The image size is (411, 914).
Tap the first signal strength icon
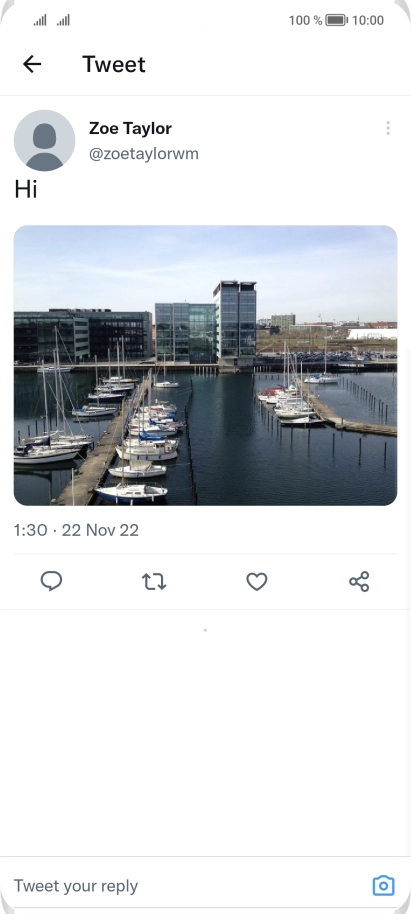[40, 20]
